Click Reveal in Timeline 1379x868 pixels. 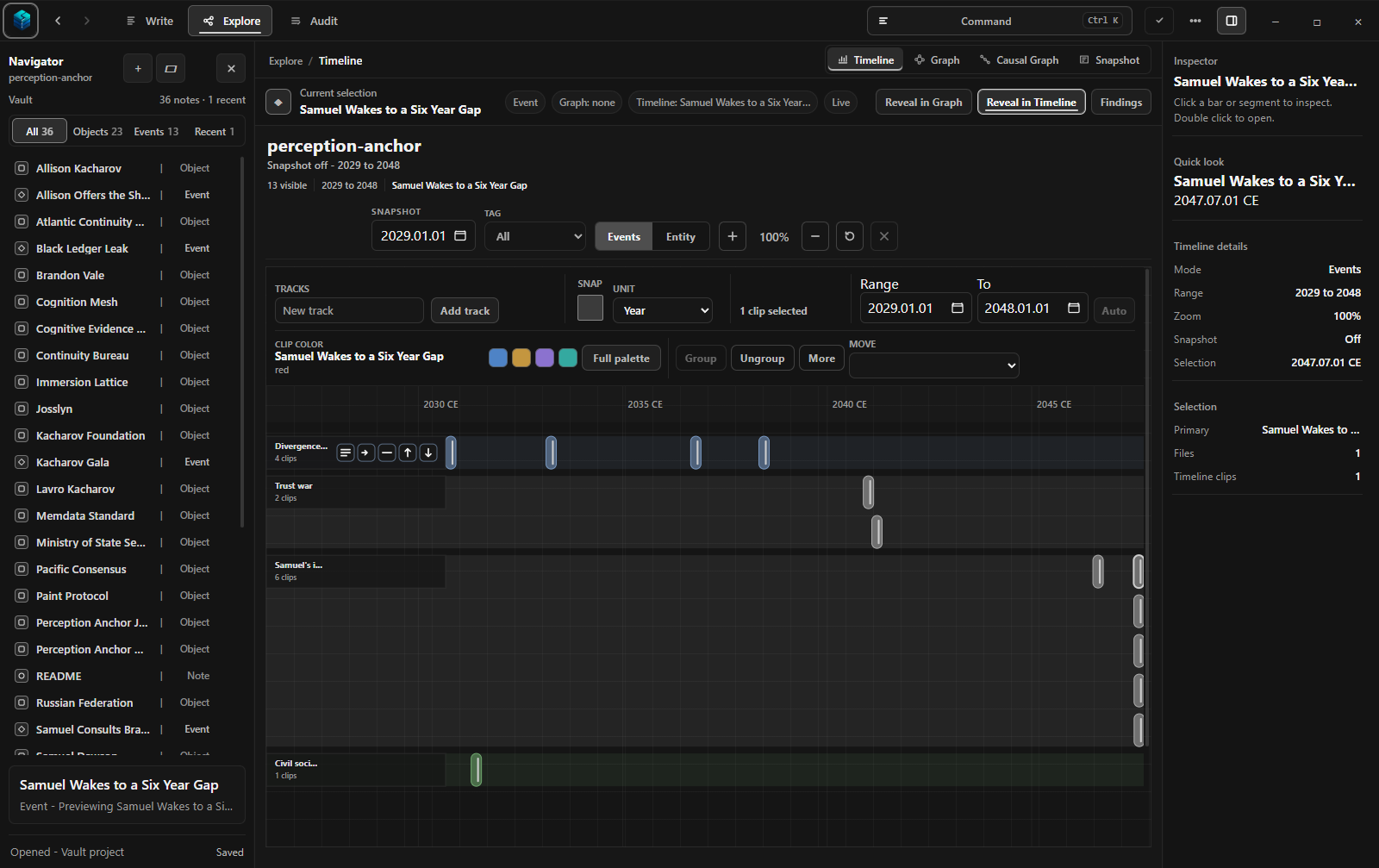[1032, 103]
